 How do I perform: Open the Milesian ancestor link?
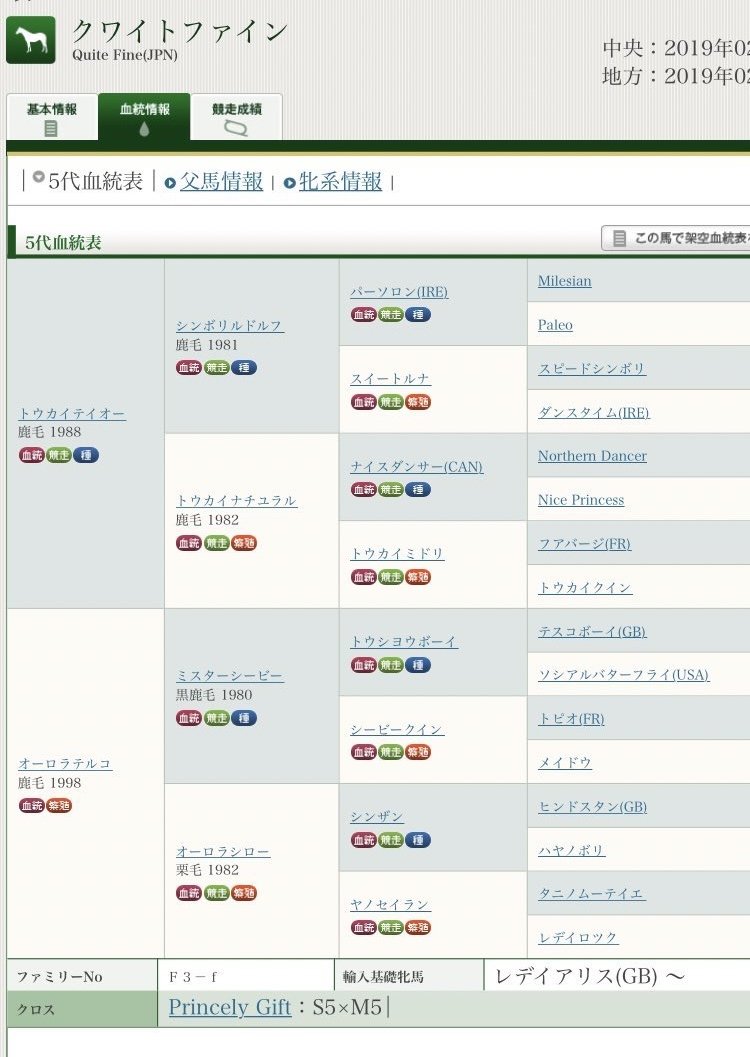tap(564, 281)
